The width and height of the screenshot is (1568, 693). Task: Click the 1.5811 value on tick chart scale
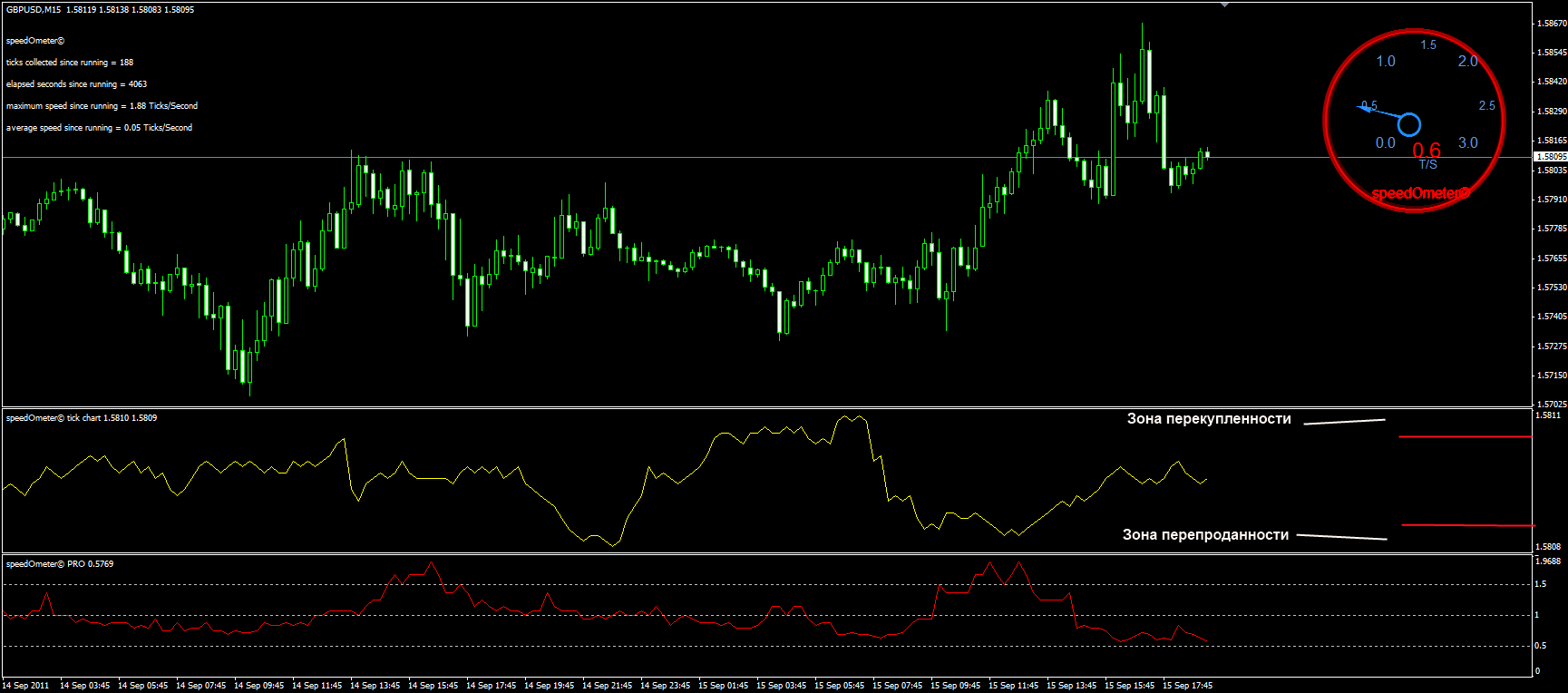(1547, 415)
